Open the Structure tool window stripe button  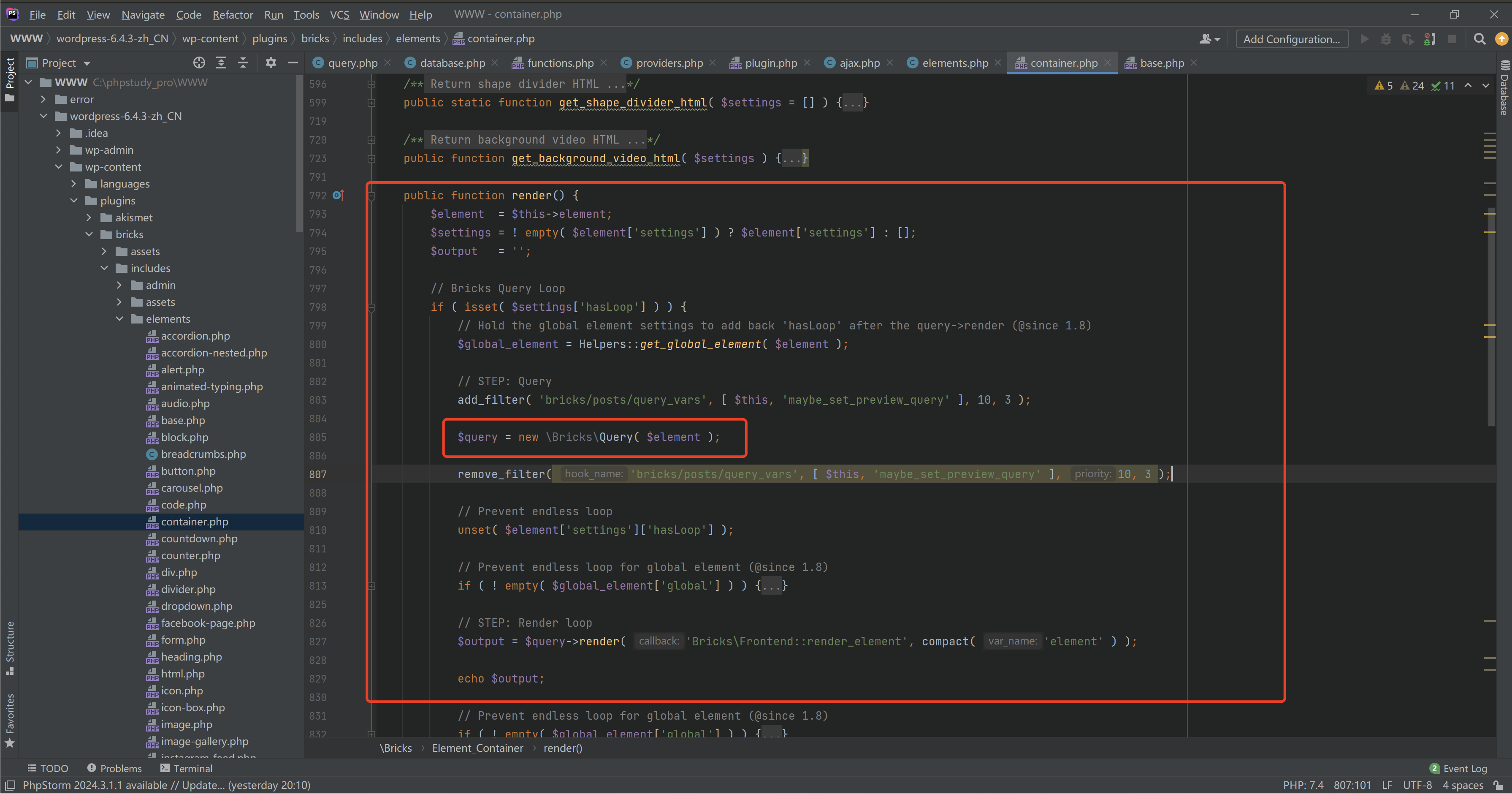tap(9, 648)
